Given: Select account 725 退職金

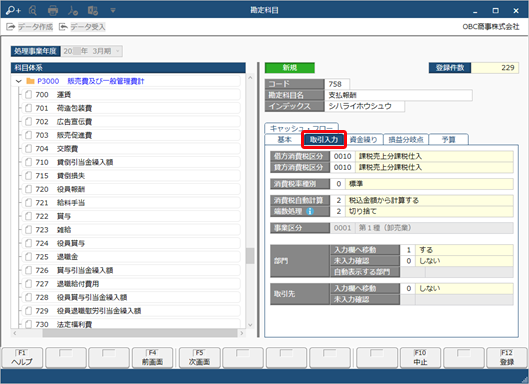Looking at the screenshot, I should 132,256.
